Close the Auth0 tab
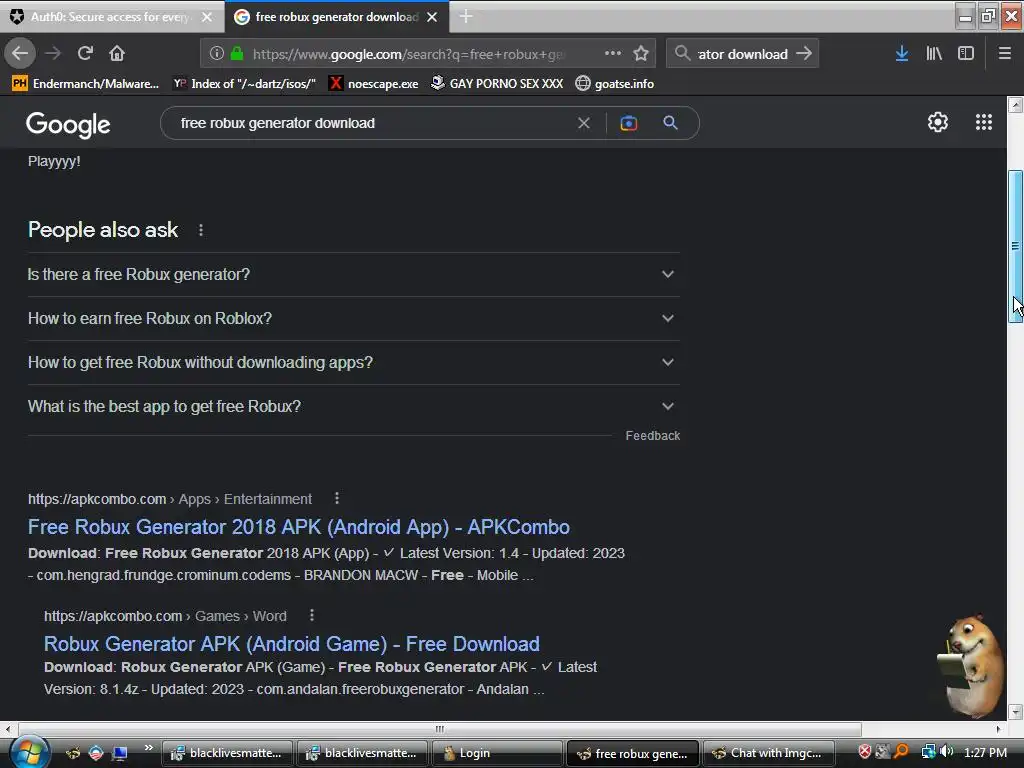Image resolution: width=1024 pixels, height=768 pixels. pos(207,17)
